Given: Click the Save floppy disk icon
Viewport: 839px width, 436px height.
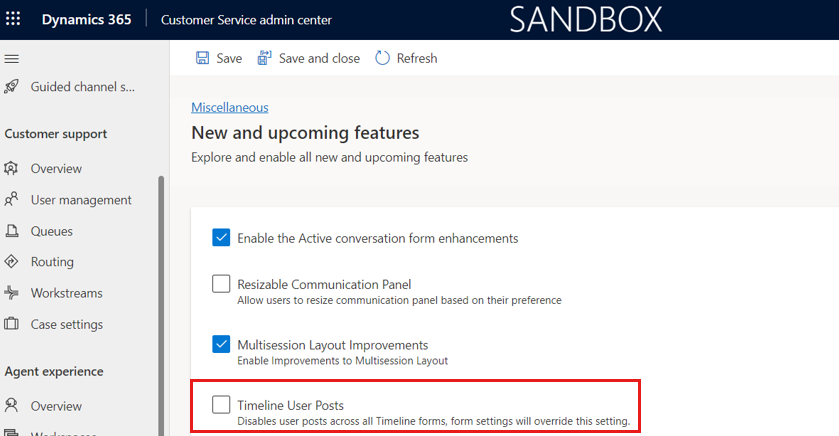Looking at the screenshot, I should 202,58.
